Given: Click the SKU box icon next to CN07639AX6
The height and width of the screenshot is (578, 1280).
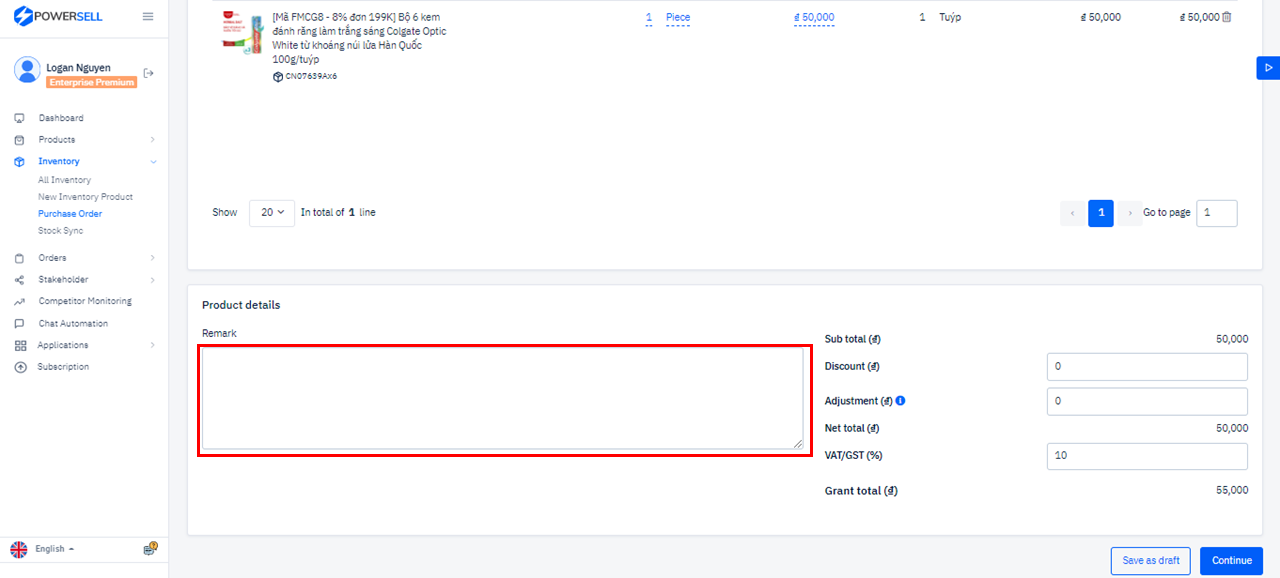Looking at the screenshot, I should click(278, 76).
